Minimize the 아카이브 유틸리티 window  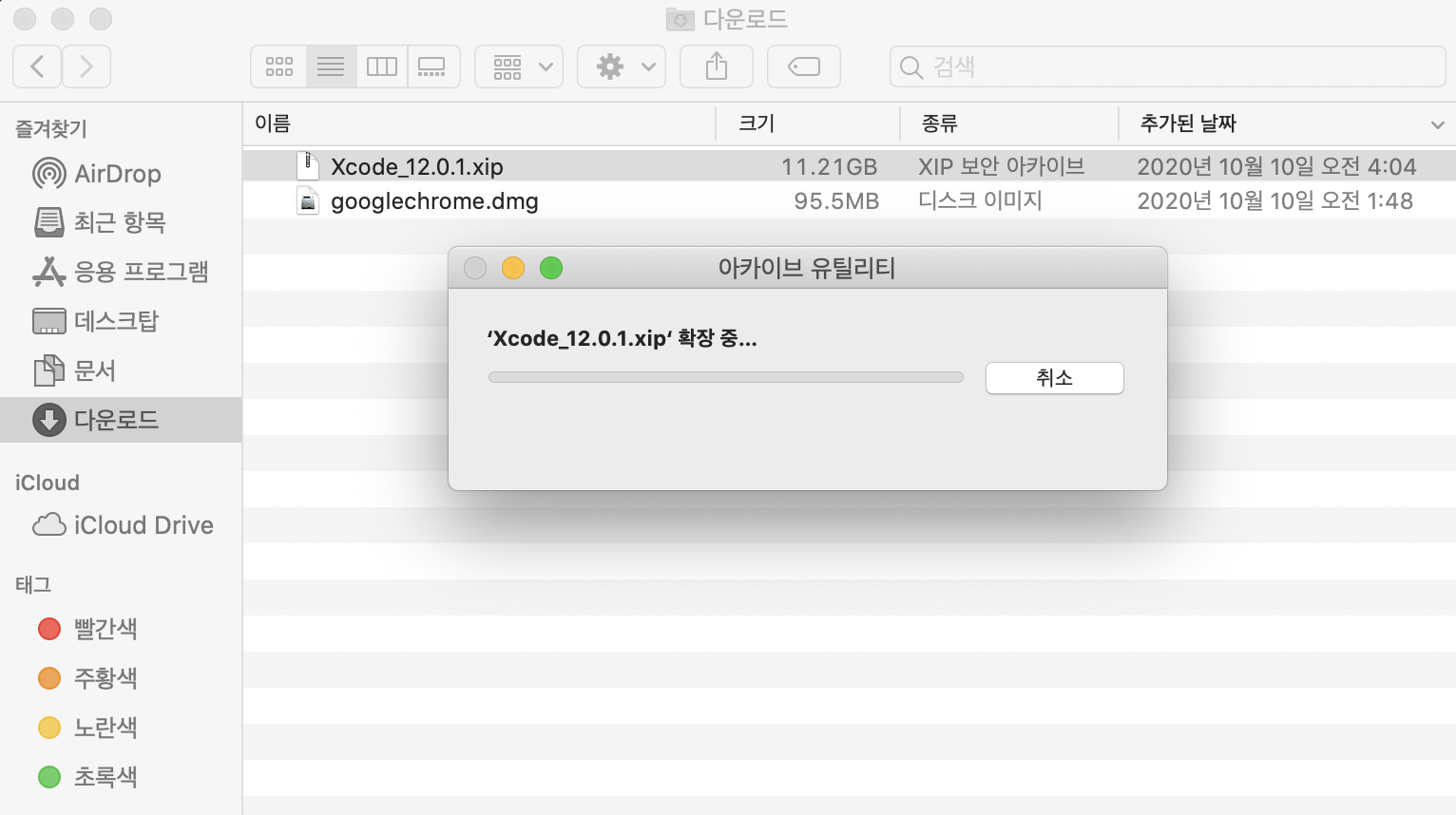pyautogui.click(x=513, y=268)
